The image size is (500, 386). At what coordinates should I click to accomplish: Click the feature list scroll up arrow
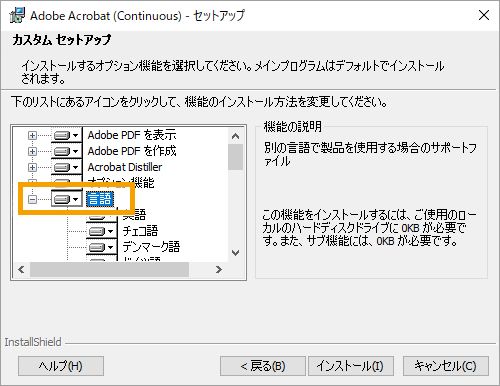point(236,136)
